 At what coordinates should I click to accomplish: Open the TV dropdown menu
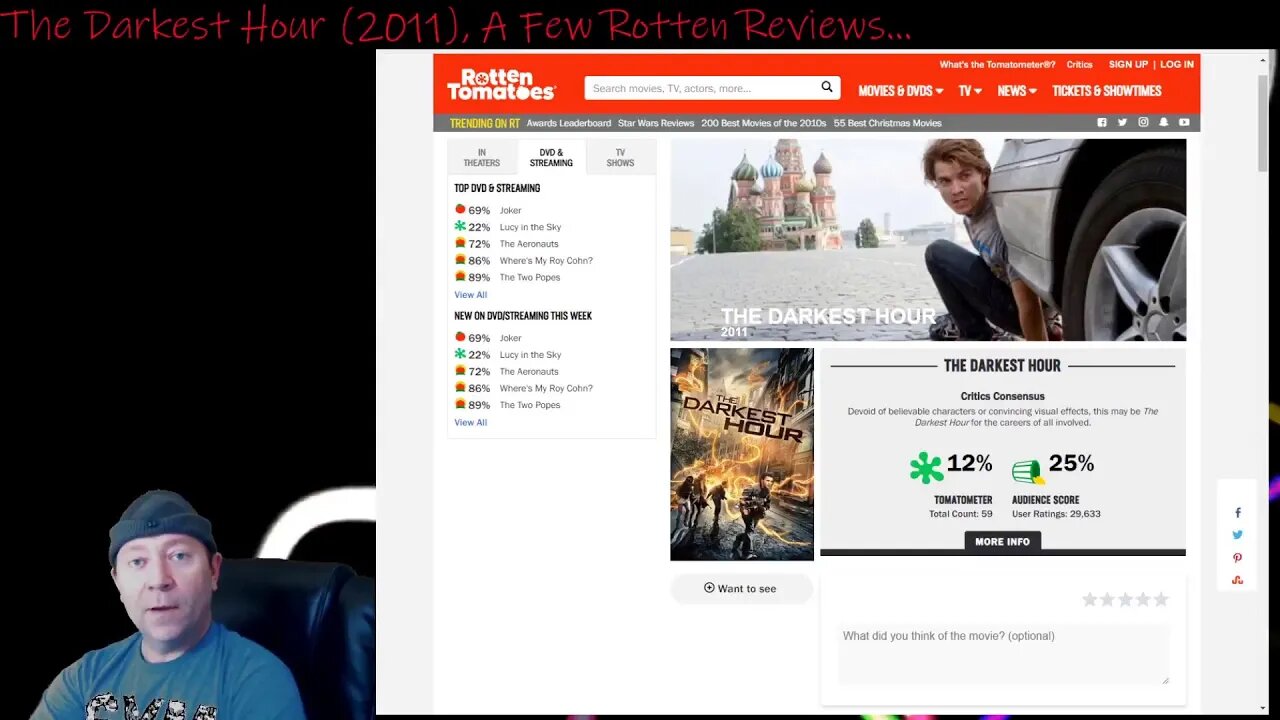pyautogui.click(x=970, y=91)
